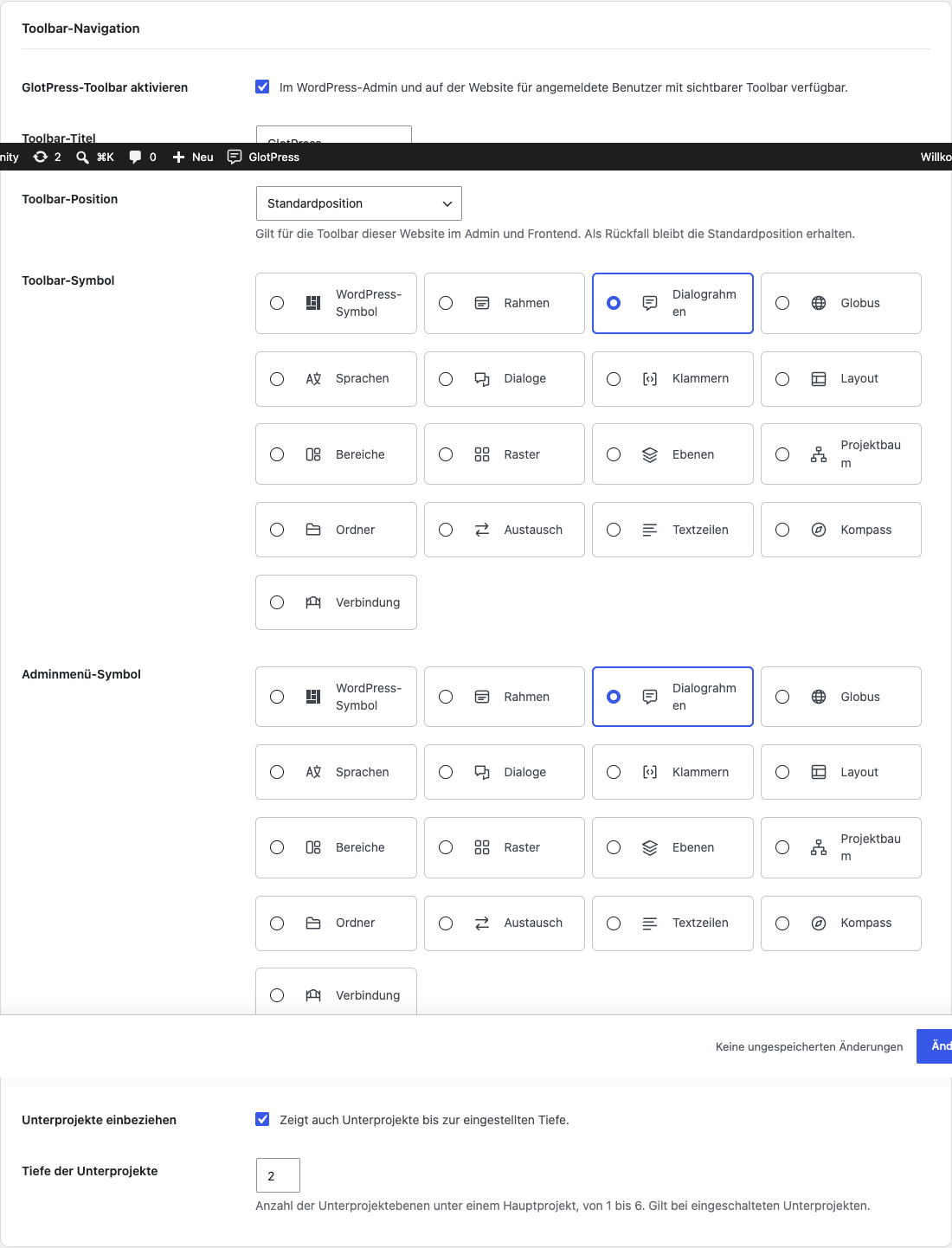Click 'Tiefe der Unterprojekte' label
This screenshot has width=952, height=1248.
click(90, 1171)
